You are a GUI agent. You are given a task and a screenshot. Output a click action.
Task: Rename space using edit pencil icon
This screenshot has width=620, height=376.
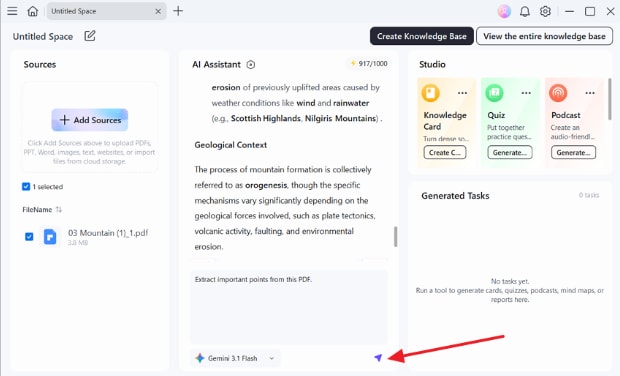click(x=90, y=36)
